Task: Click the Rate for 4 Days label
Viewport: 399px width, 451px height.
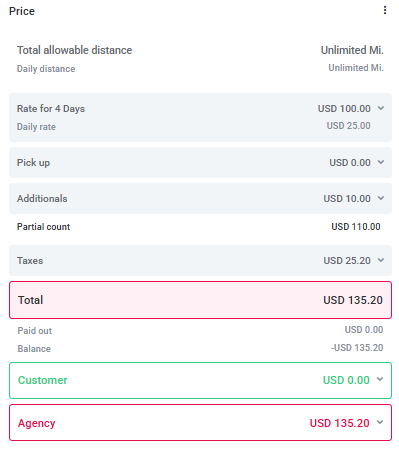Action: point(51,109)
